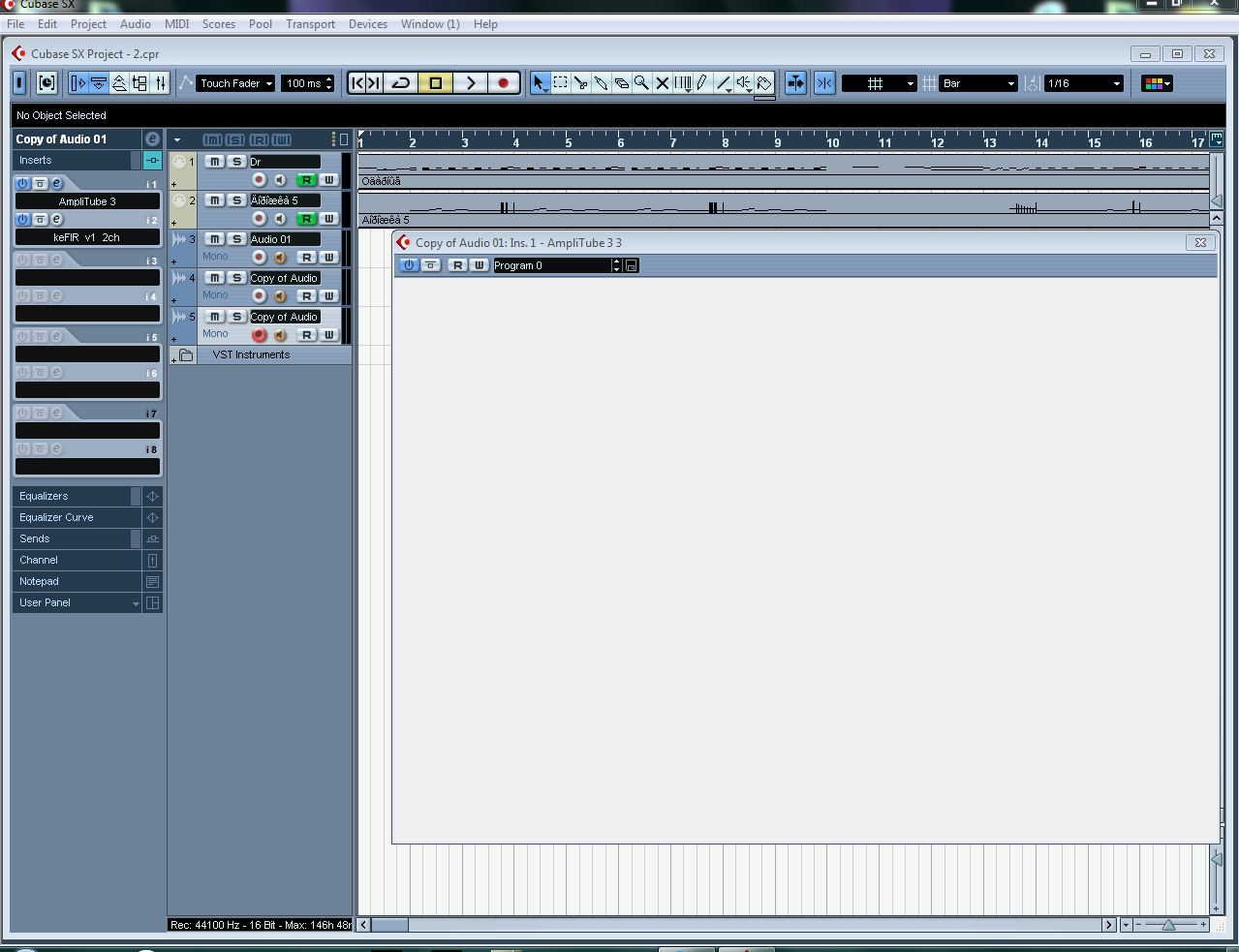Open the Pool window from toolbar
Screen dimensions: 1239x952
pos(139,83)
